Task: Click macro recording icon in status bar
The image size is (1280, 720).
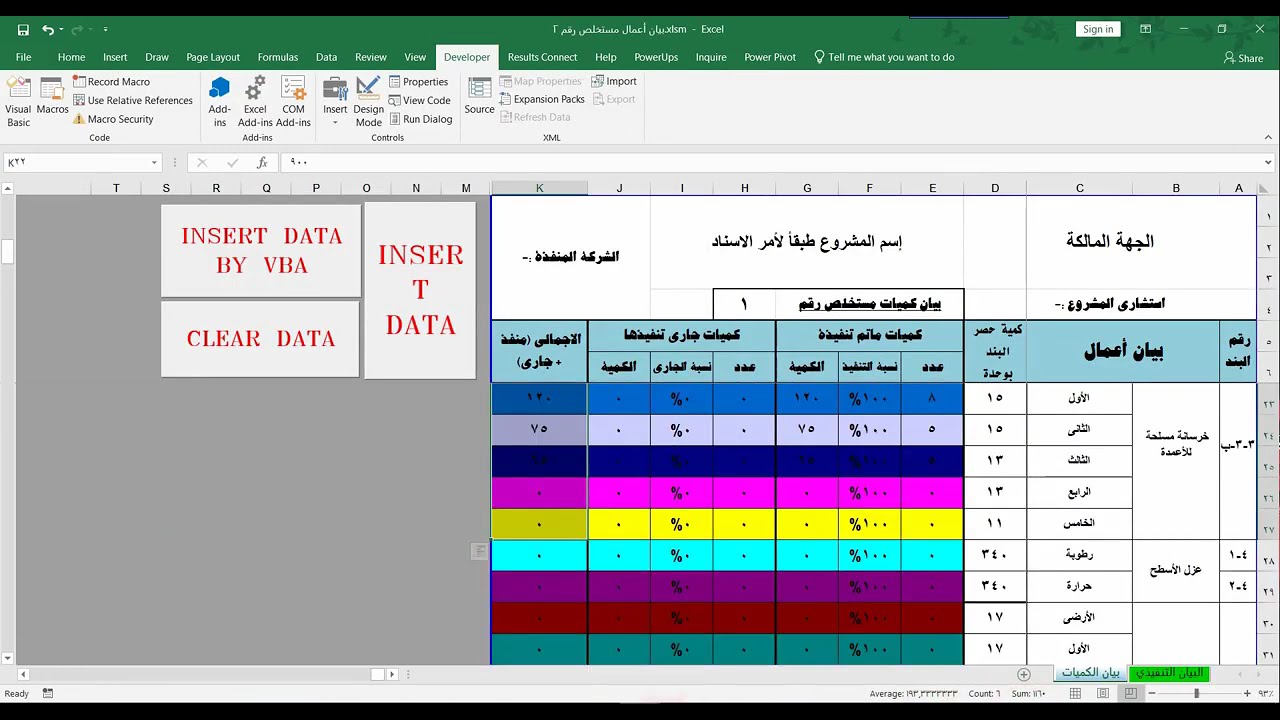Action: tap(47, 693)
